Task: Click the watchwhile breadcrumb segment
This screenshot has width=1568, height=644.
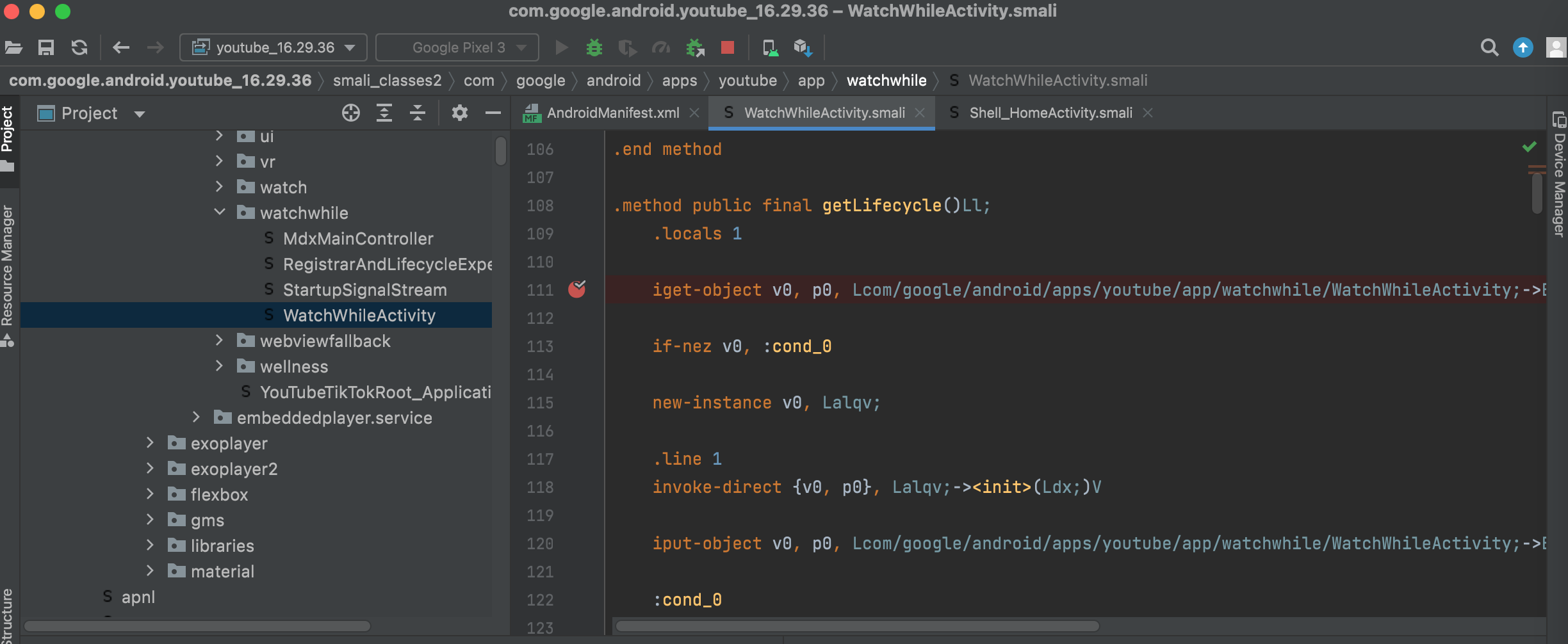Action: pyautogui.click(x=886, y=81)
